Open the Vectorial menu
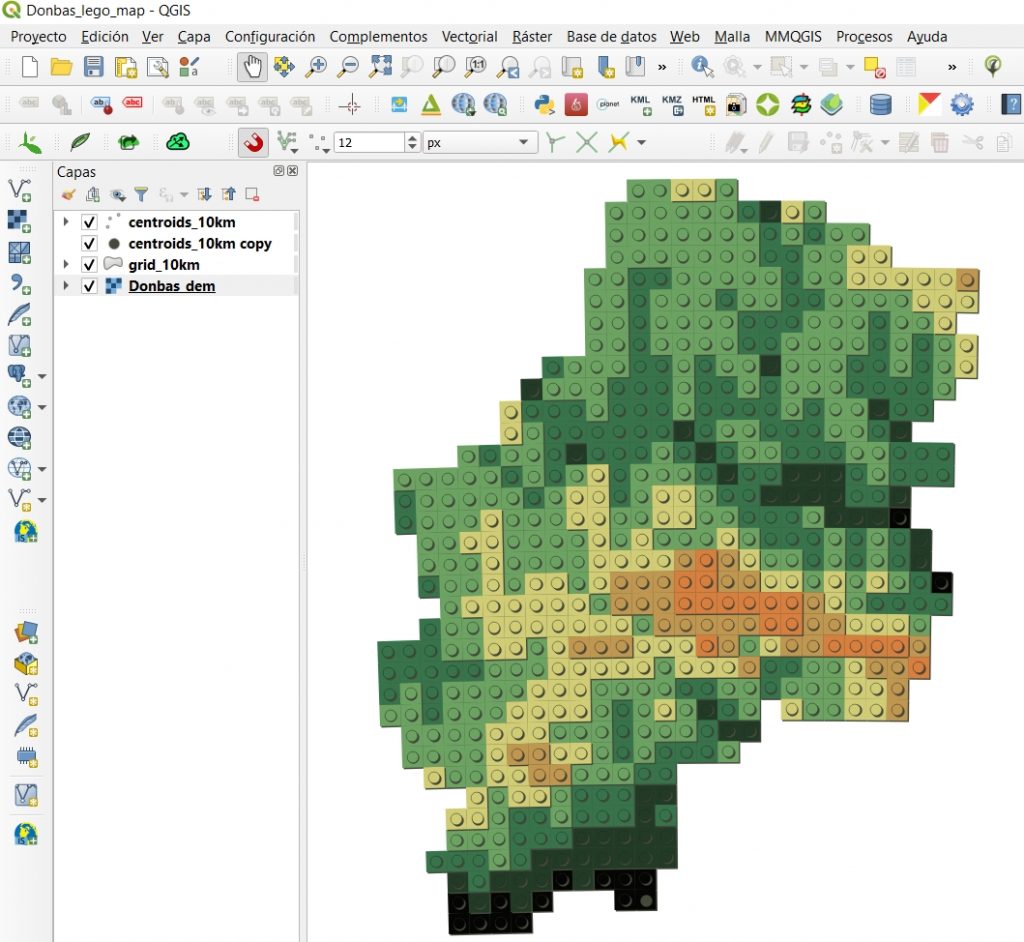This screenshot has width=1024, height=942. 469,37
